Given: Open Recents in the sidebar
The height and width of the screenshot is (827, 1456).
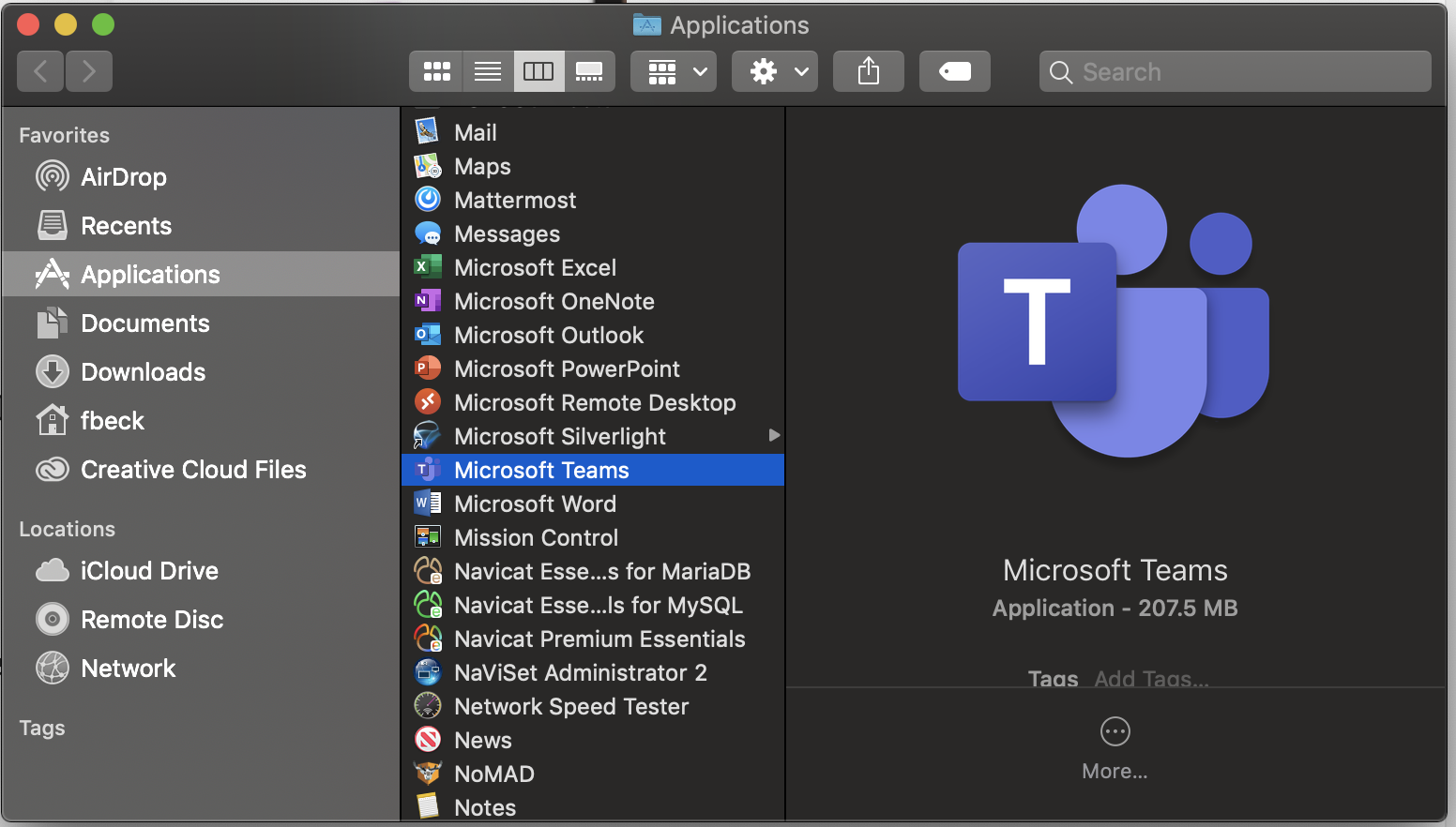Looking at the screenshot, I should 201,226.
